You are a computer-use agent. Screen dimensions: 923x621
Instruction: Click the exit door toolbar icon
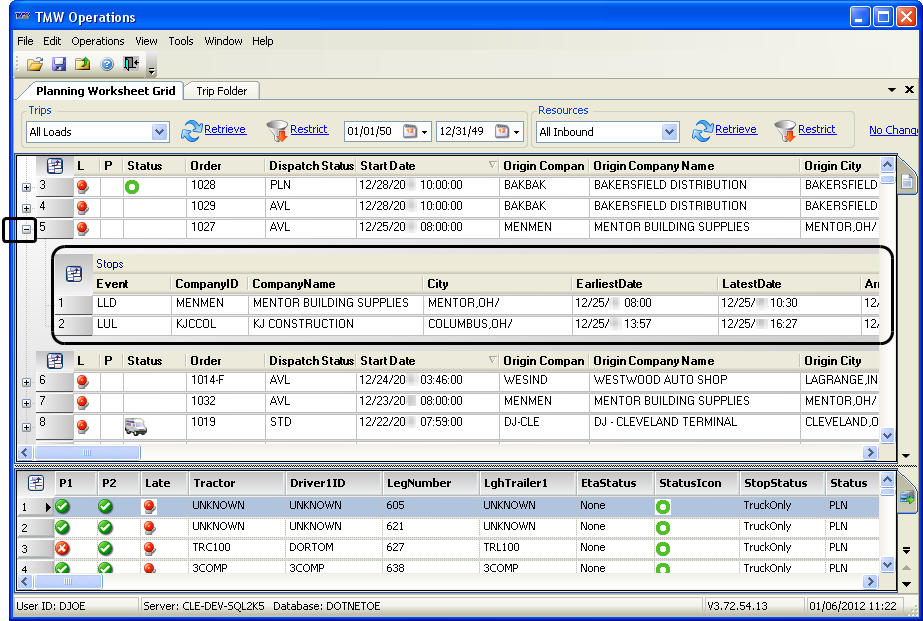point(131,64)
